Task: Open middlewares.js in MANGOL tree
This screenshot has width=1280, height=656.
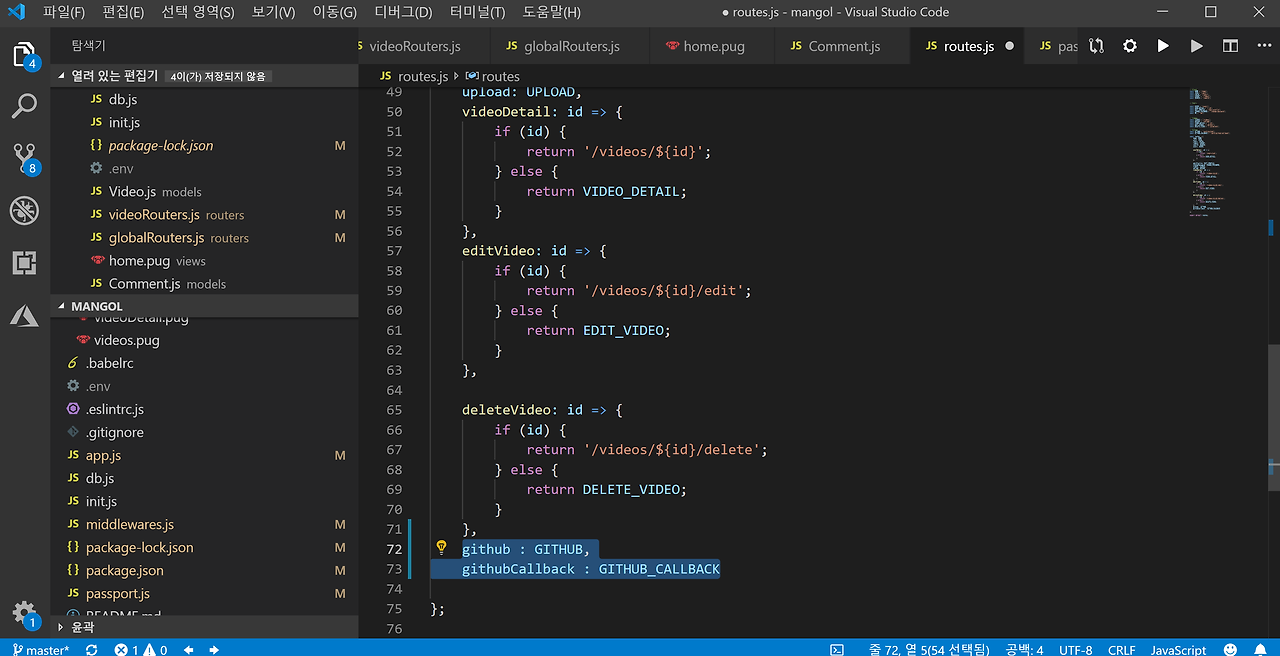Action: tap(204, 524)
